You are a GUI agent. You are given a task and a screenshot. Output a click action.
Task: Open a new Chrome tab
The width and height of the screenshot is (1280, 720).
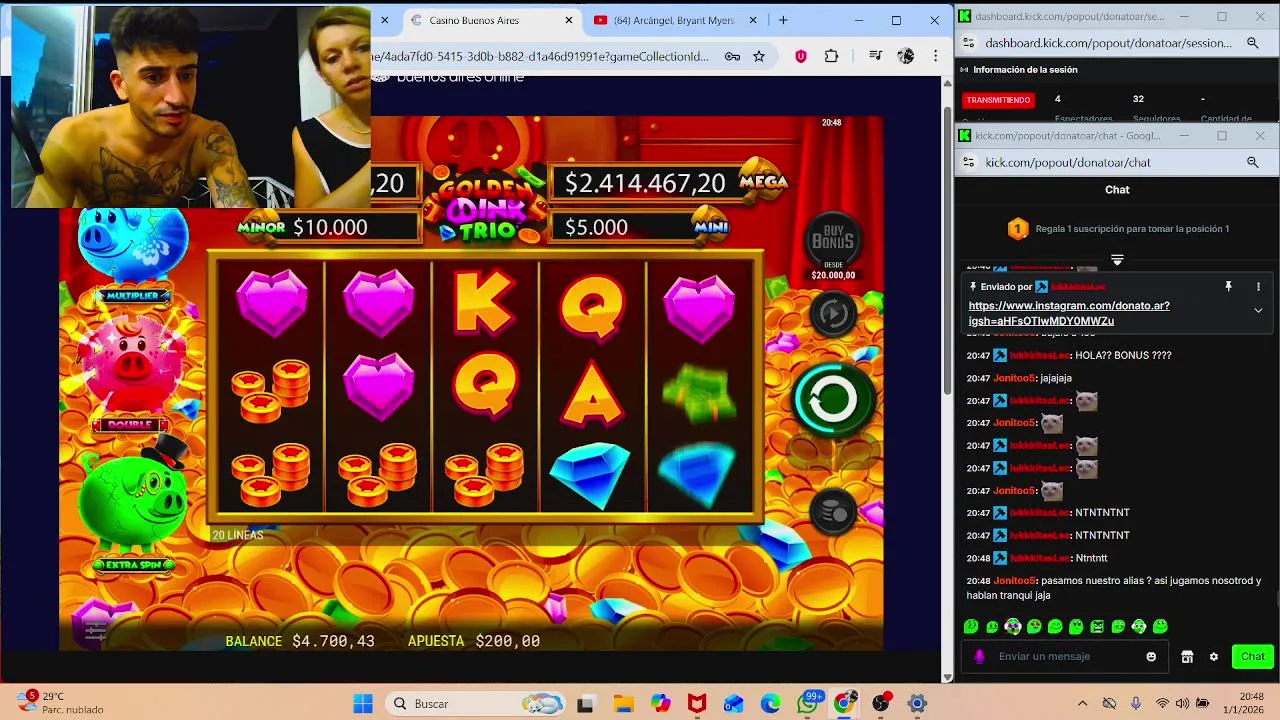[x=783, y=20]
